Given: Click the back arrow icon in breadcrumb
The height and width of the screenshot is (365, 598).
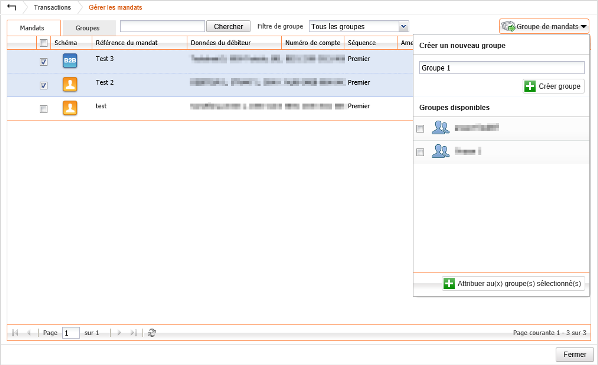Looking at the screenshot, I should point(11,7).
